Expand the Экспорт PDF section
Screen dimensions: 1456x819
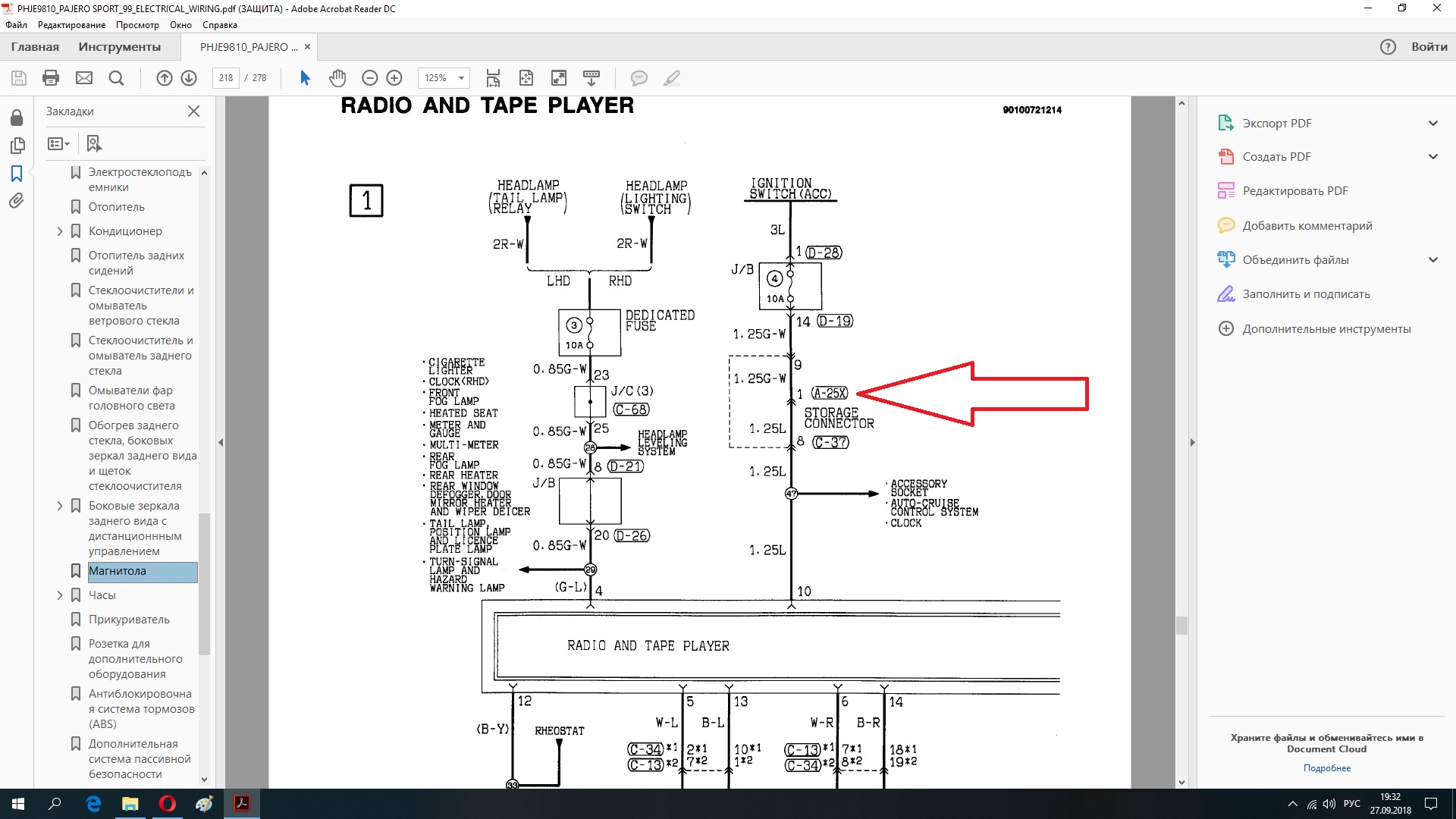[1432, 124]
